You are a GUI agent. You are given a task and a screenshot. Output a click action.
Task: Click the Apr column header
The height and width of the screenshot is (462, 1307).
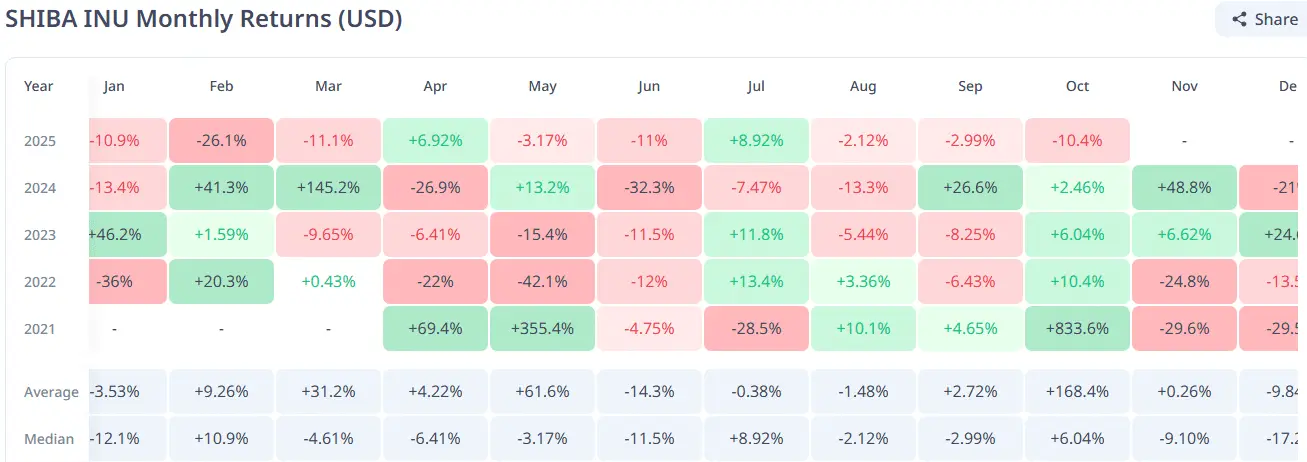435,86
